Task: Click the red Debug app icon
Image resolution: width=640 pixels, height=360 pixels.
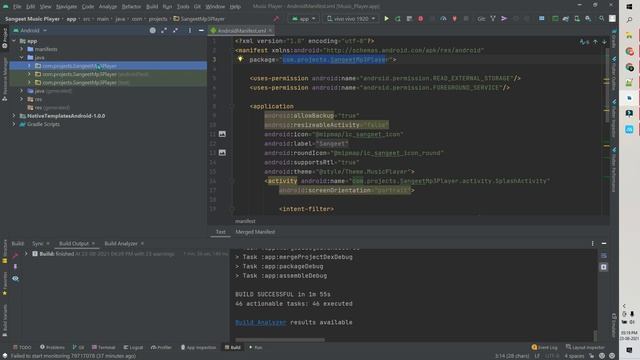Action: point(420,19)
